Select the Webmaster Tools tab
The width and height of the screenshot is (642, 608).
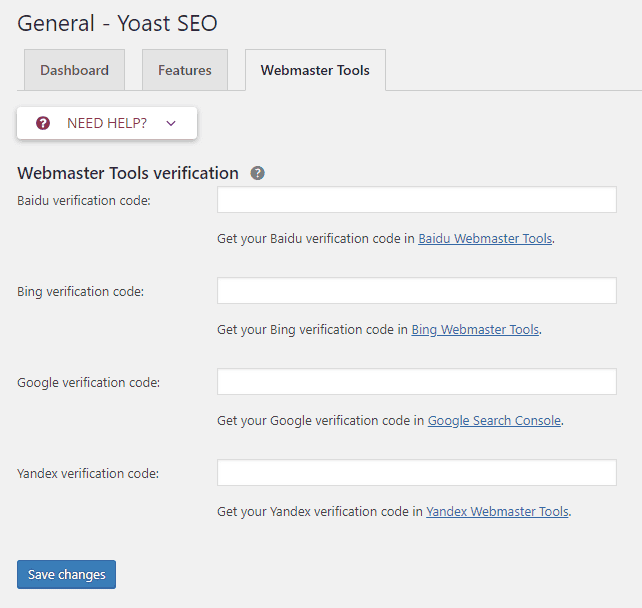tap(315, 70)
